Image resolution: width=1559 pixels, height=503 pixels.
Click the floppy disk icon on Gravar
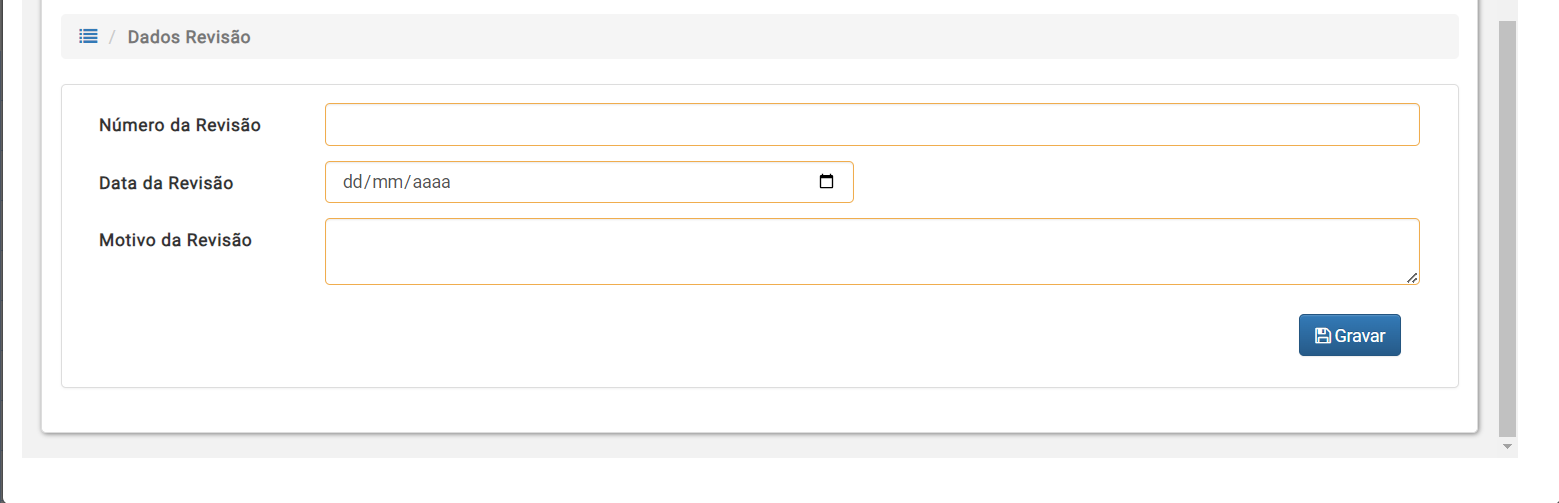pos(1322,336)
